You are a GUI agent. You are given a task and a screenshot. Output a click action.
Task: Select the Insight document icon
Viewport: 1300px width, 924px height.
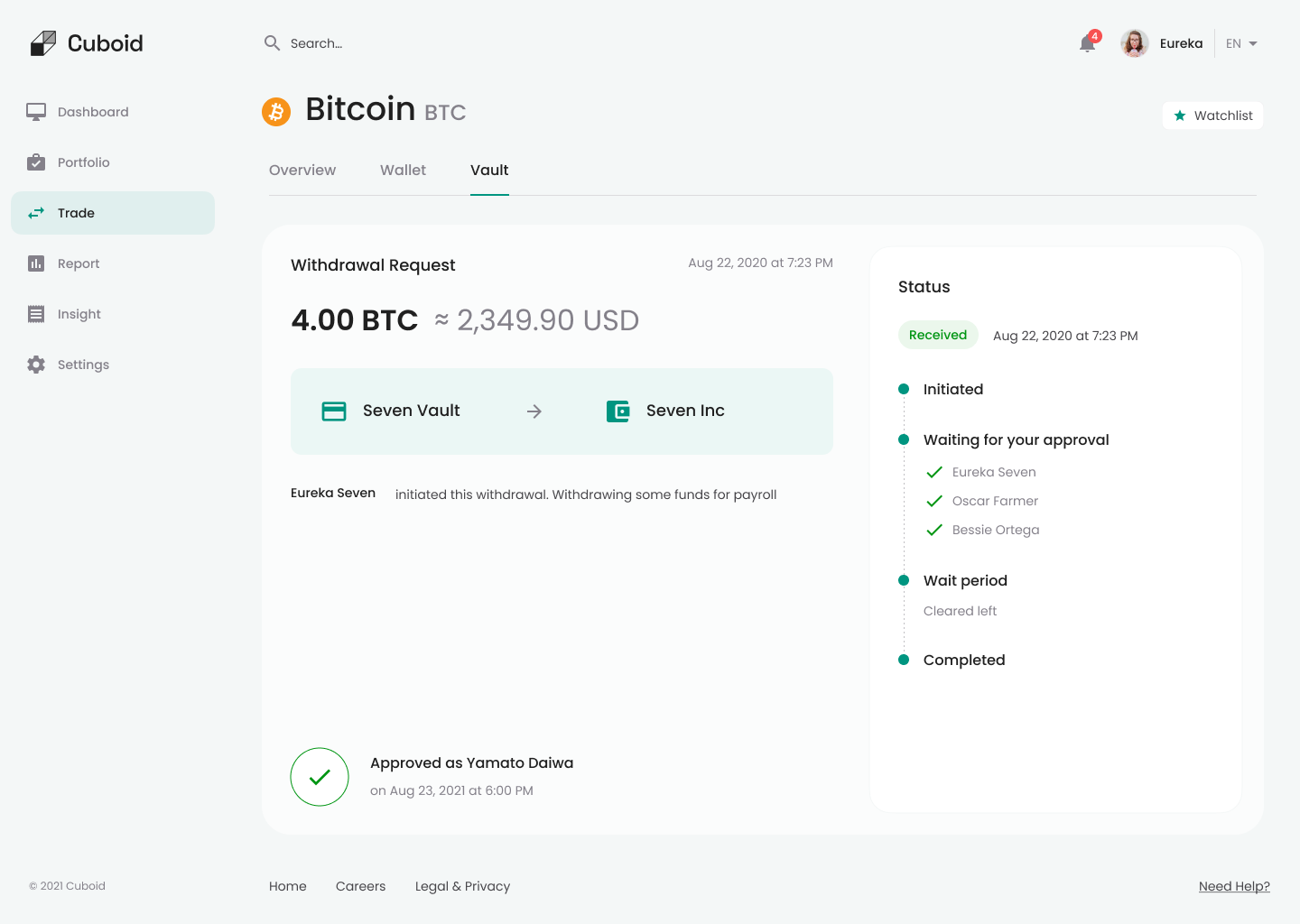pyautogui.click(x=35, y=313)
